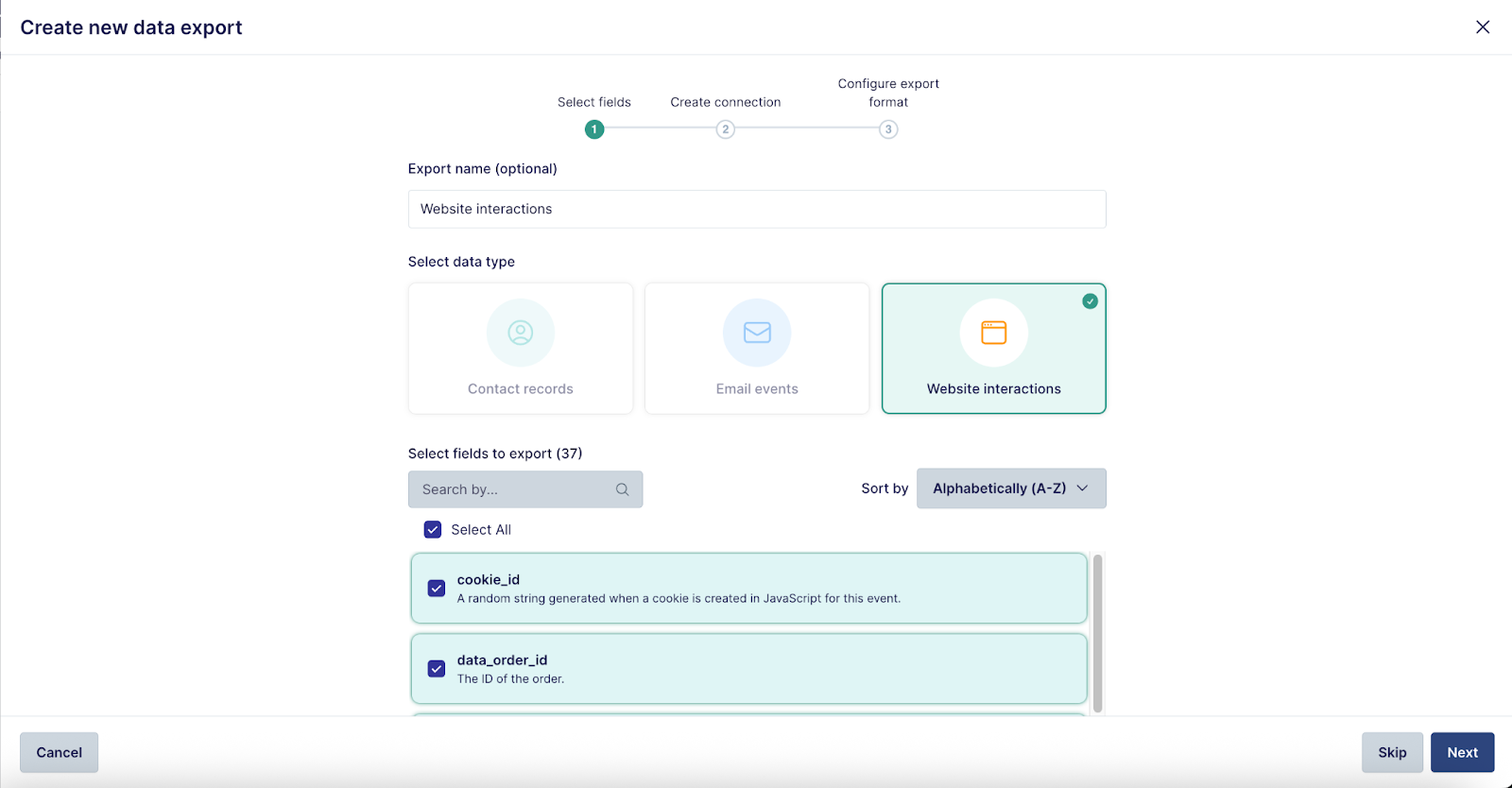Click the green selected checkmark on Website interactions

pos(1090,301)
